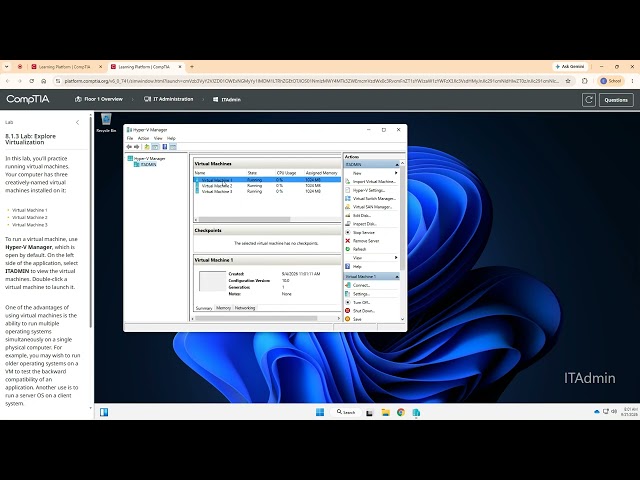This screenshot has width=640, height=480.
Task: Switch to the Memory tab
Action: coord(223,308)
